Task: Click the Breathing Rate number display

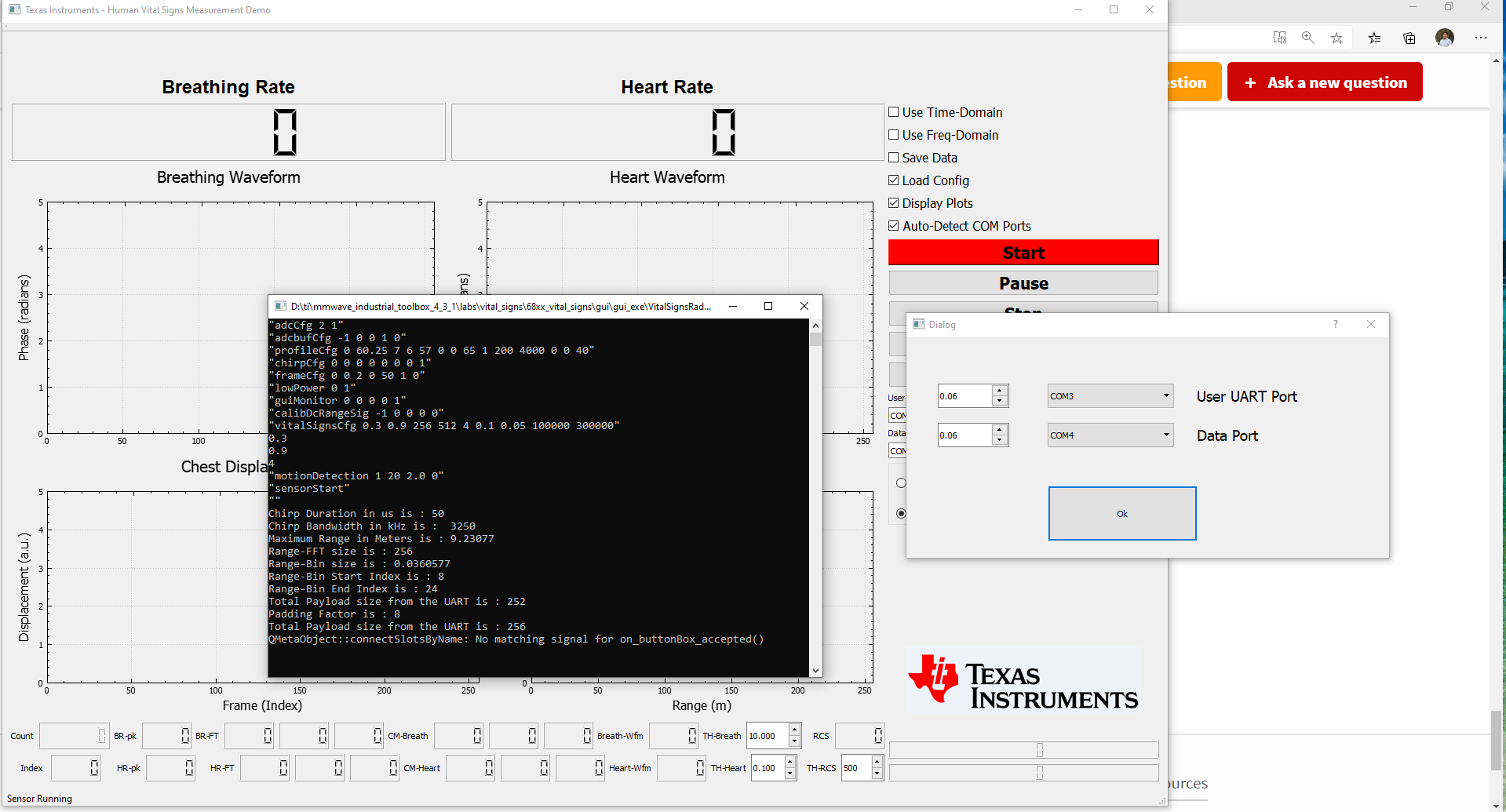Action: pos(228,132)
